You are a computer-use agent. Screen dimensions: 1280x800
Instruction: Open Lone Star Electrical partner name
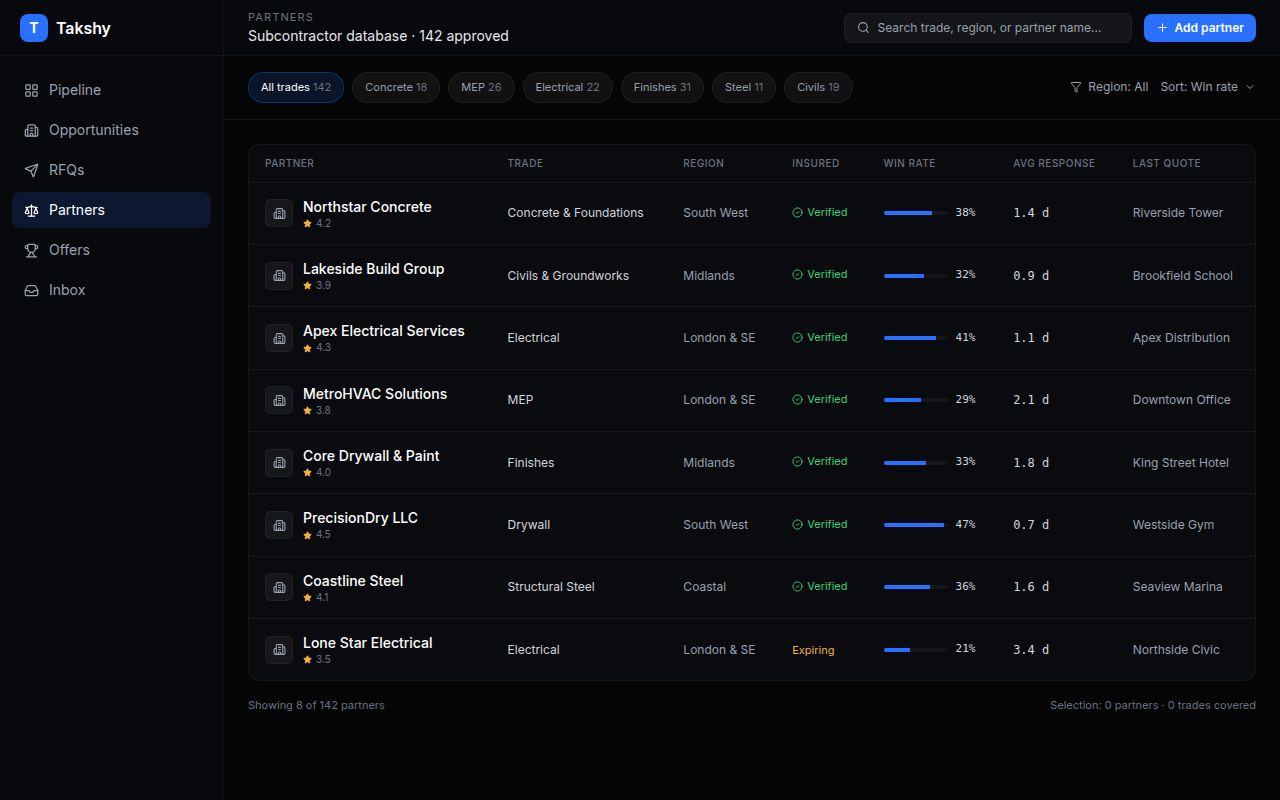coord(368,643)
